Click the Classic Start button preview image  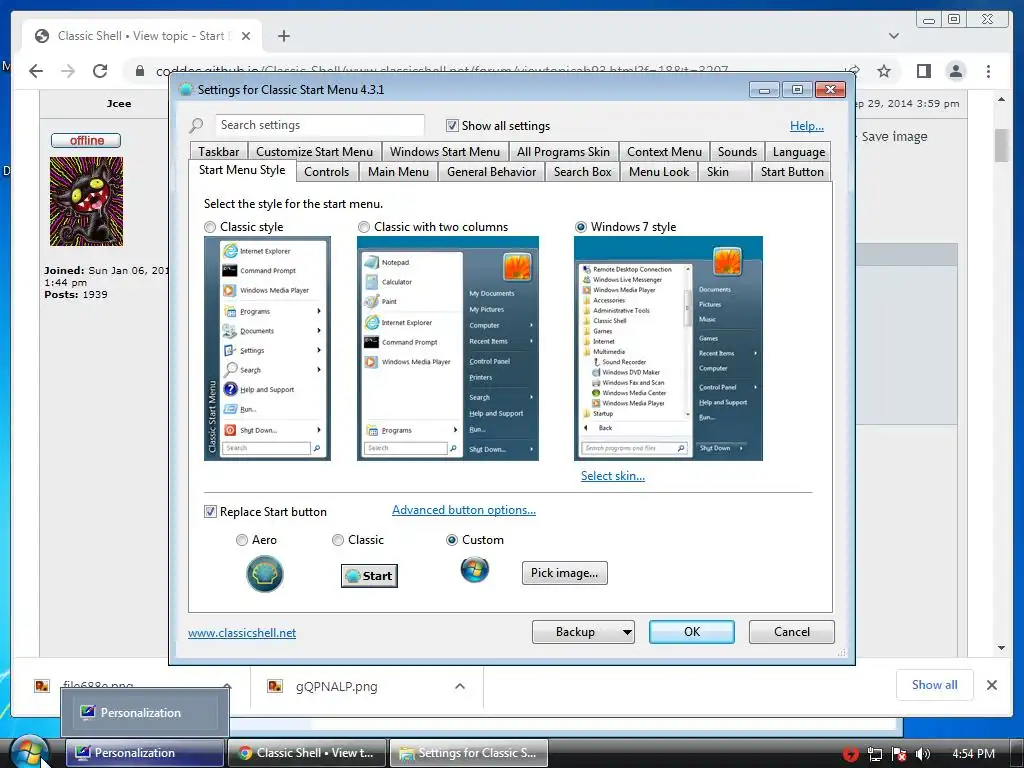[369, 575]
